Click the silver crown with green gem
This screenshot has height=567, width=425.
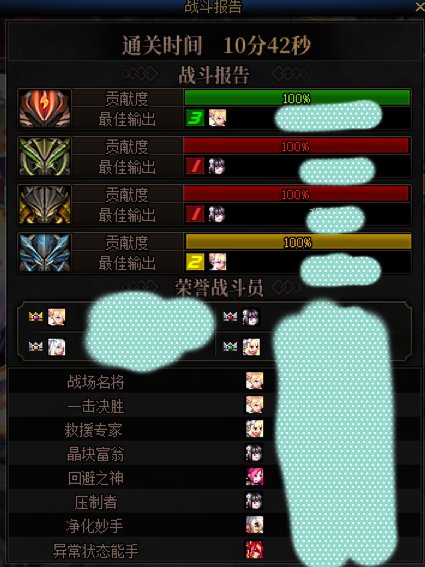pos(230,347)
